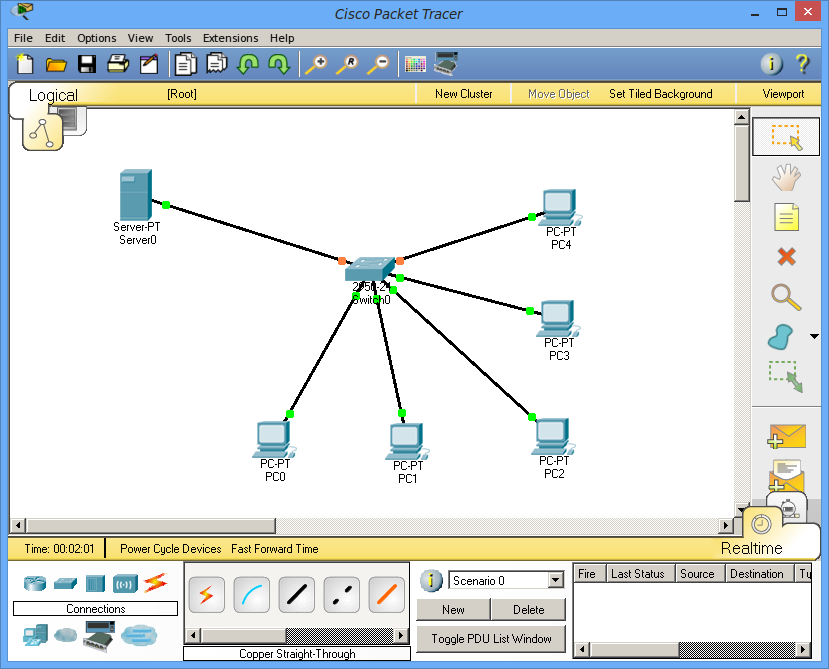Select End Devices category
This screenshot has height=669, width=829.
(x=35, y=635)
